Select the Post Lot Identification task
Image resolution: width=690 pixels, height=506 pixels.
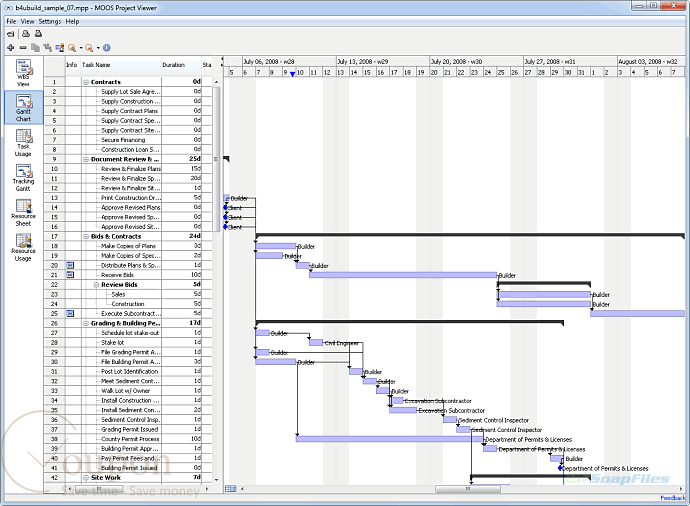(x=130, y=372)
